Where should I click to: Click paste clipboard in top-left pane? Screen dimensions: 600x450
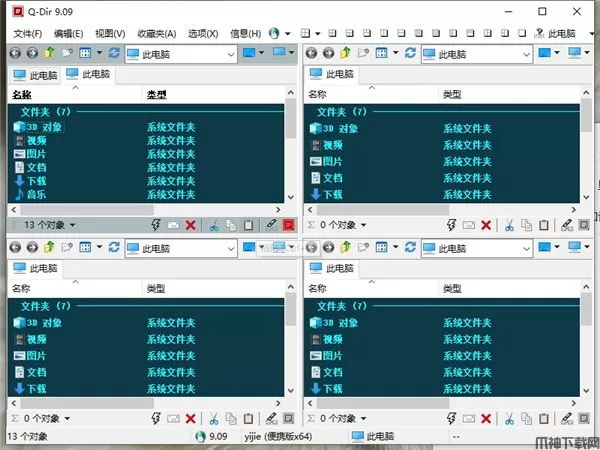pyautogui.click(x=248, y=225)
